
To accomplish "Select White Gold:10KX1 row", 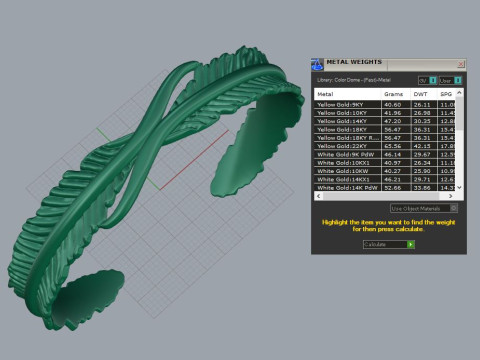I will click(385, 163).
